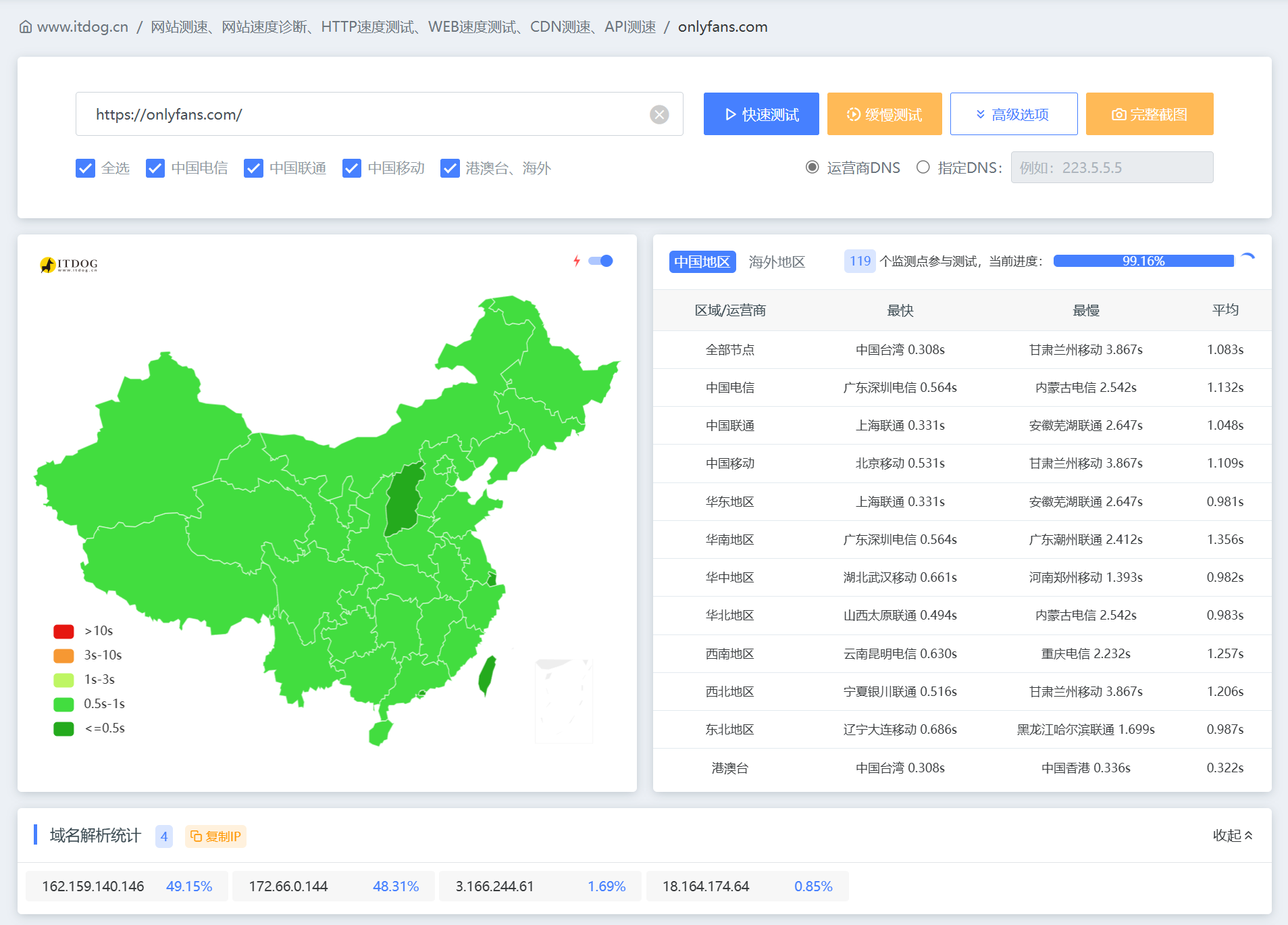The height and width of the screenshot is (925, 1288).
Task: Click the URL input field
Action: [380, 114]
